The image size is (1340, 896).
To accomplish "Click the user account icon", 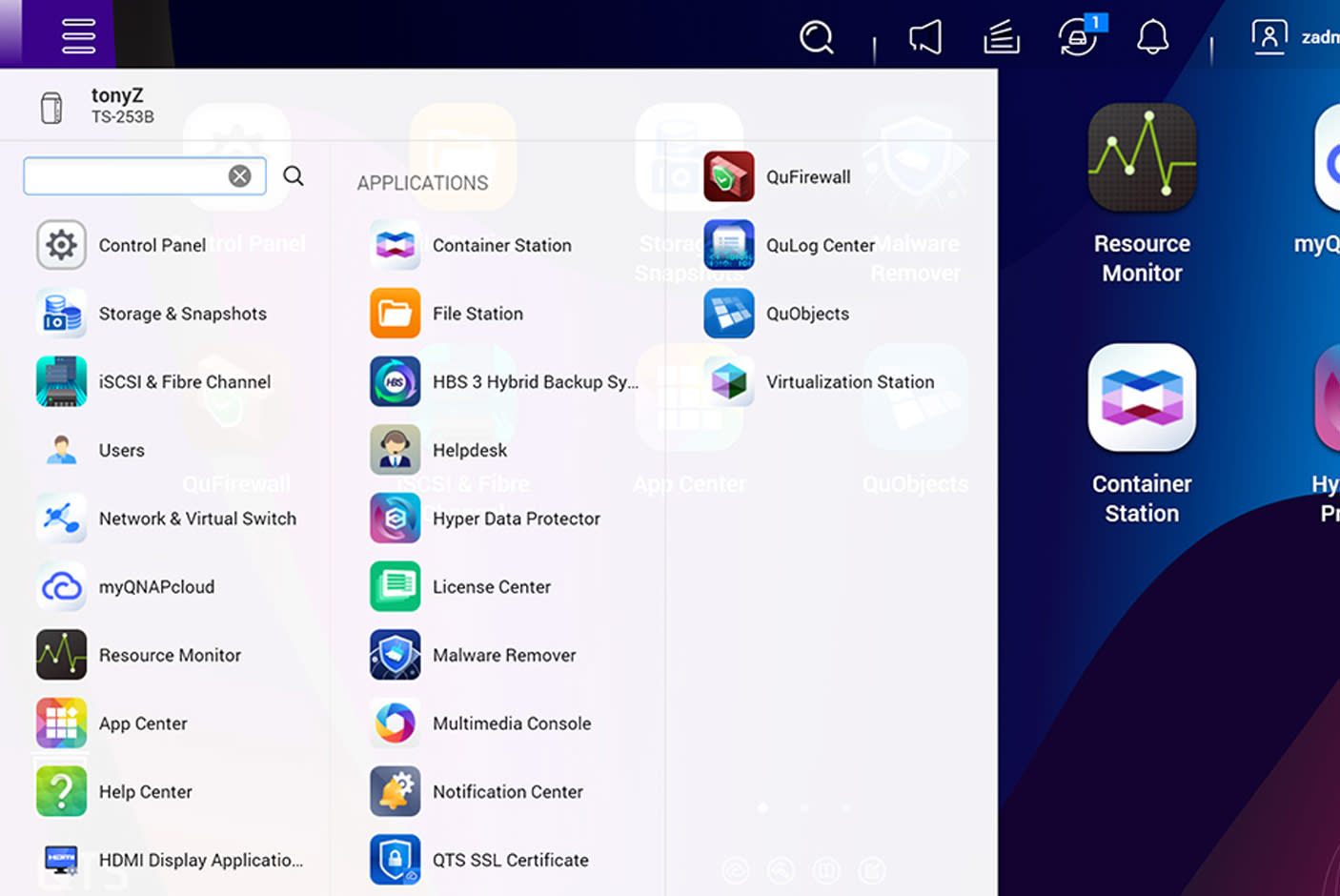I will click(x=1269, y=36).
